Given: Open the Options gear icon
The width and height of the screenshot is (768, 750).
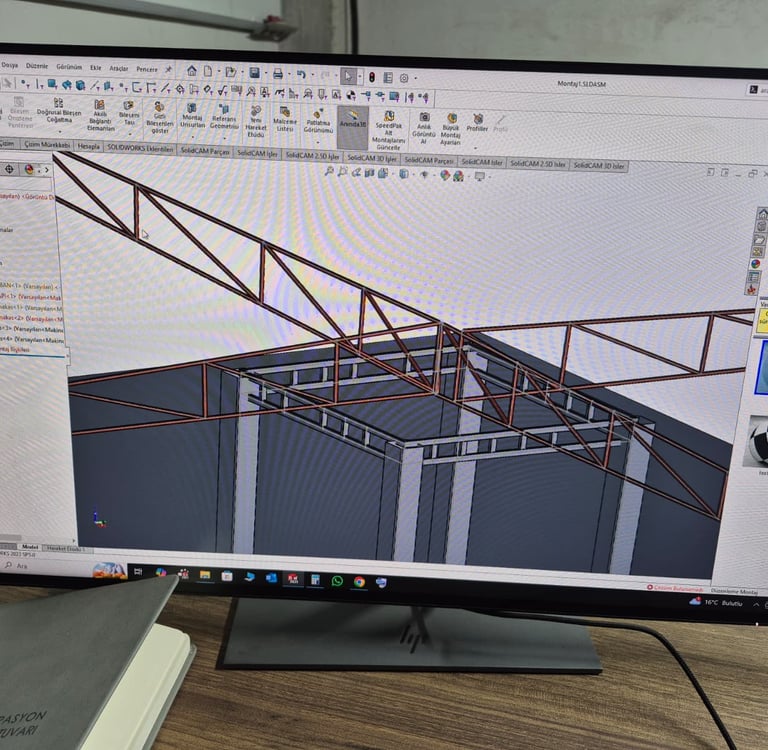Looking at the screenshot, I should click(x=404, y=78).
